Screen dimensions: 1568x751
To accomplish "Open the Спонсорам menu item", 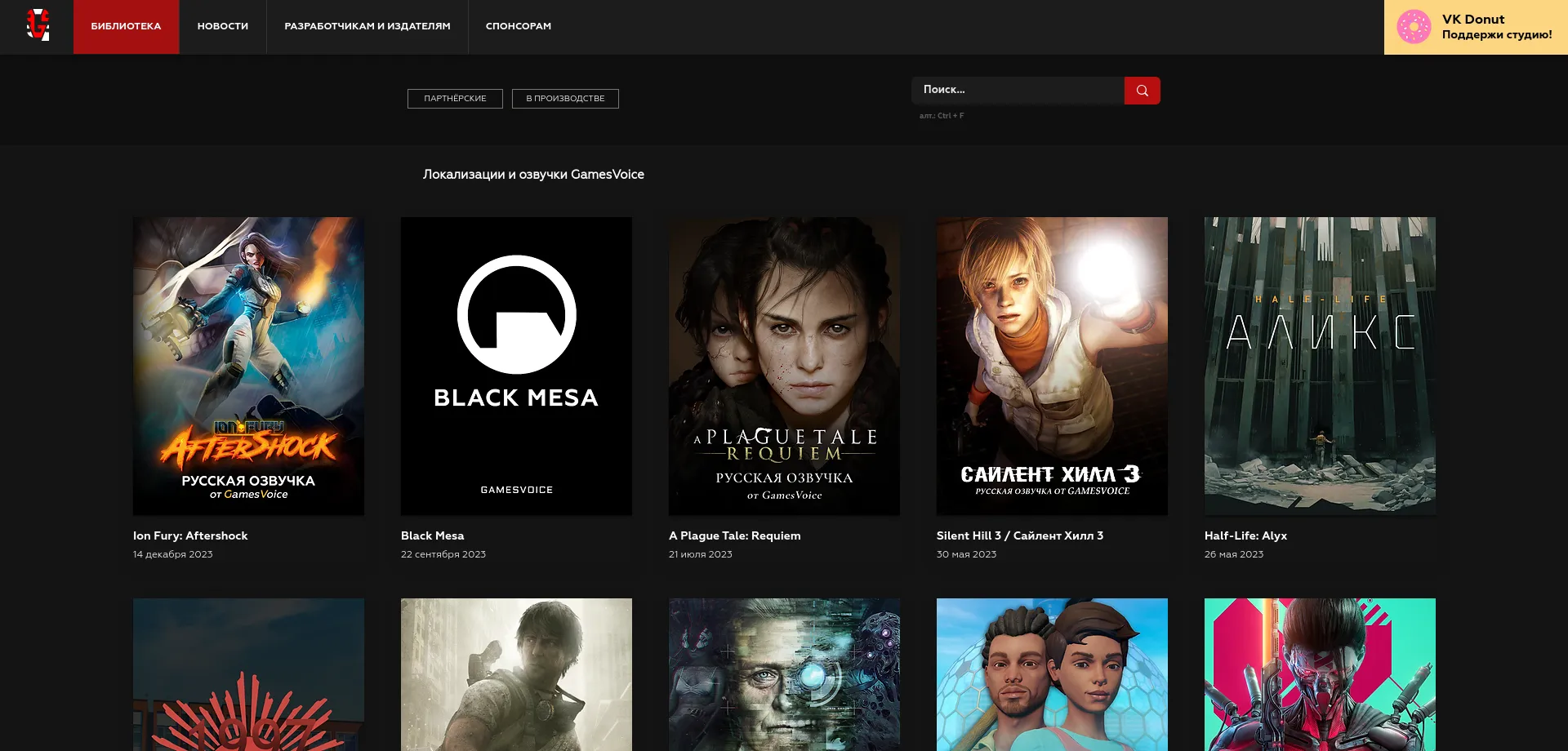I will pos(519,27).
